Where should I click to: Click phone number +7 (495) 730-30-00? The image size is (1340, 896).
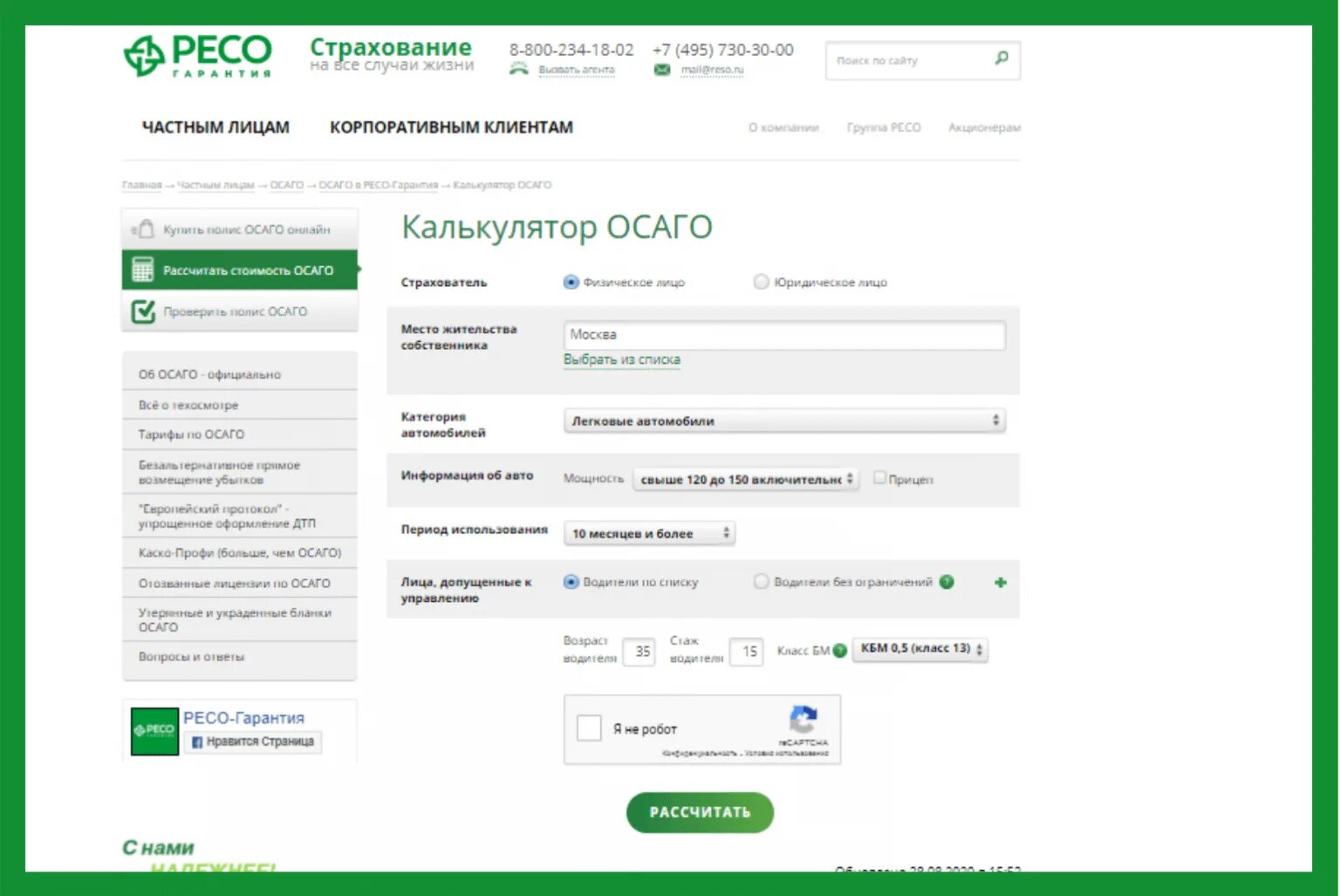[x=723, y=50]
